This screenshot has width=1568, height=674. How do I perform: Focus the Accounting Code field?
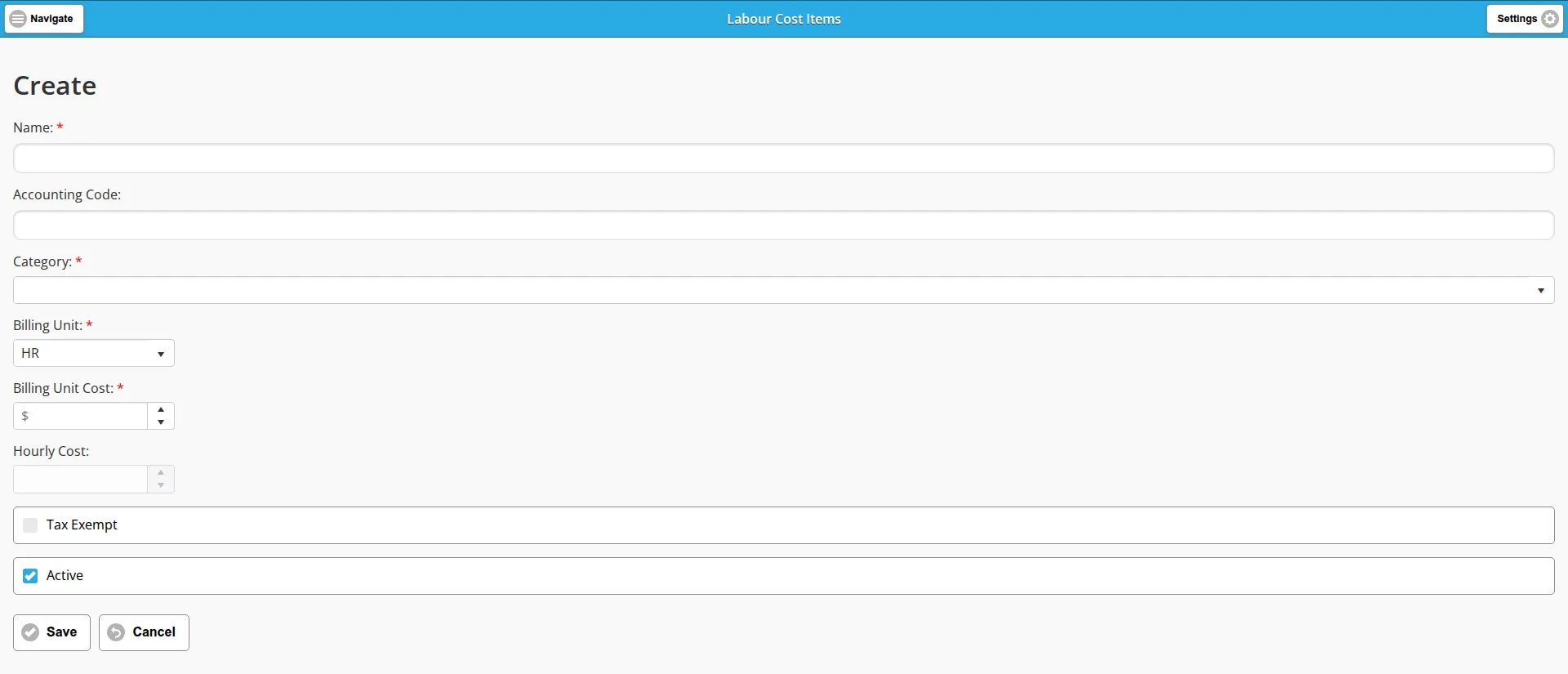pyautogui.click(x=783, y=225)
